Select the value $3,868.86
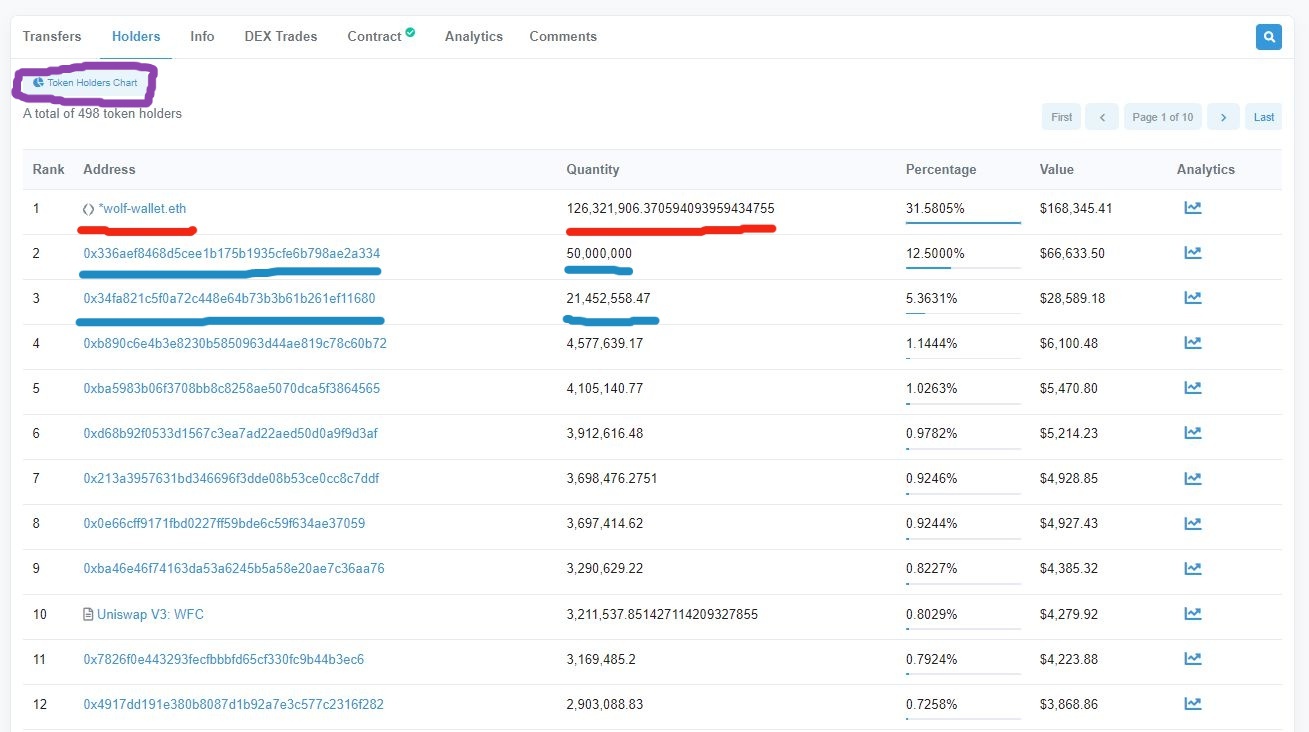The height and width of the screenshot is (732, 1309). [1069, 703]
